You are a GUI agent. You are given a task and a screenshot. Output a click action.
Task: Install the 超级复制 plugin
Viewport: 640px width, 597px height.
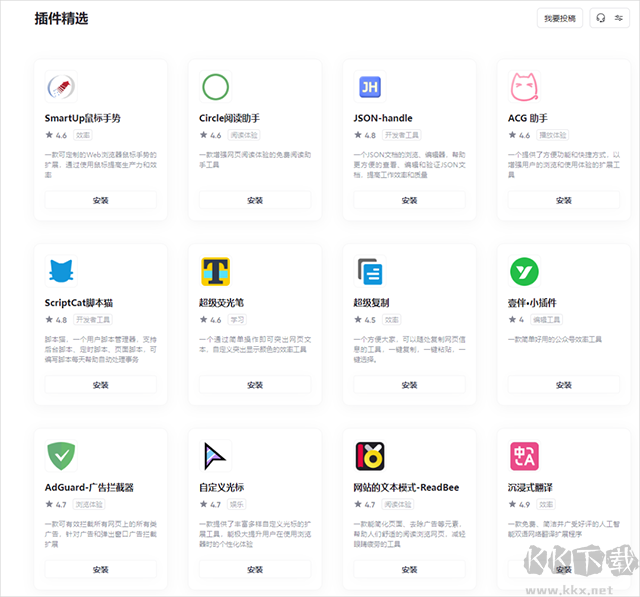click(409, 385)
